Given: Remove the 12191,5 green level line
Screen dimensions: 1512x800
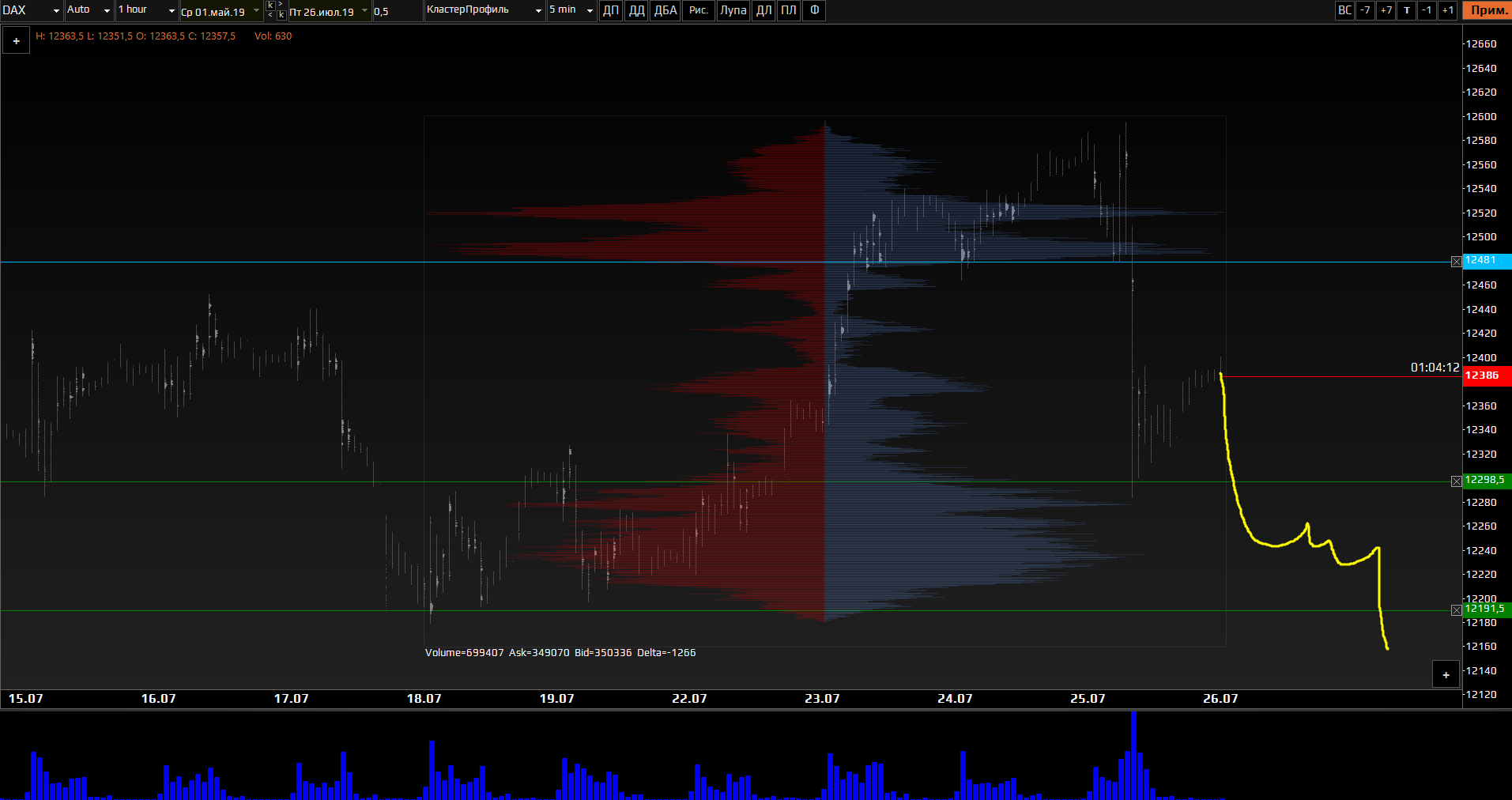Looking at the screenshot, I should 1457,610.
